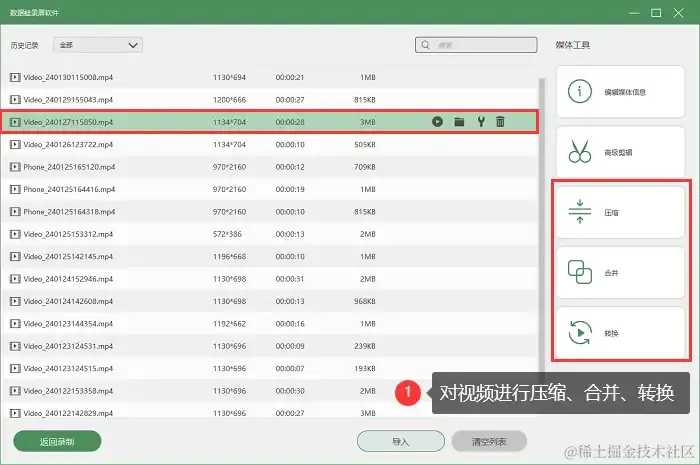Click the file list vertical scrollbar
The height and width of the screenshot is (465, 700).
pyautogui.click(x=542, y=223)
